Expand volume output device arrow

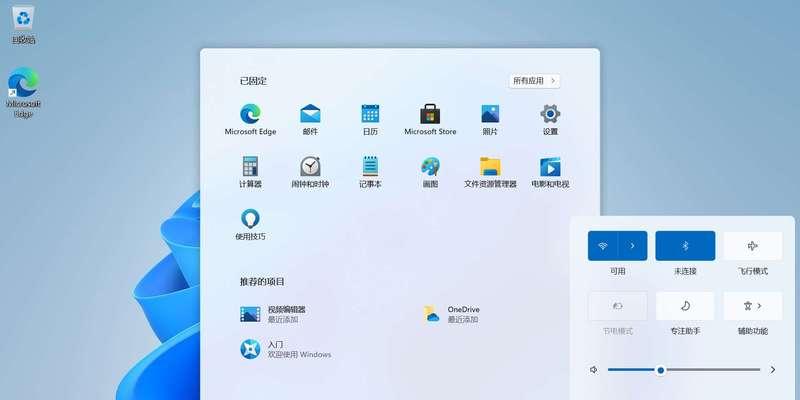click(773, 370)
